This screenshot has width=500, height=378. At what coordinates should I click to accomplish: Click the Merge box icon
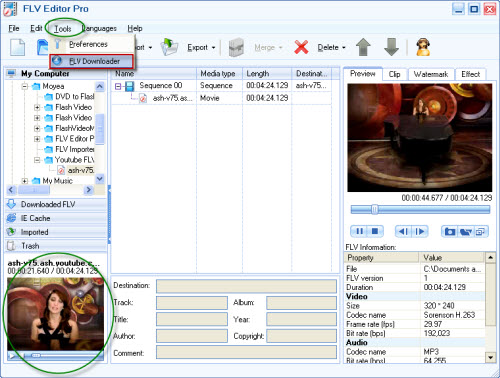tap(236, 47)
